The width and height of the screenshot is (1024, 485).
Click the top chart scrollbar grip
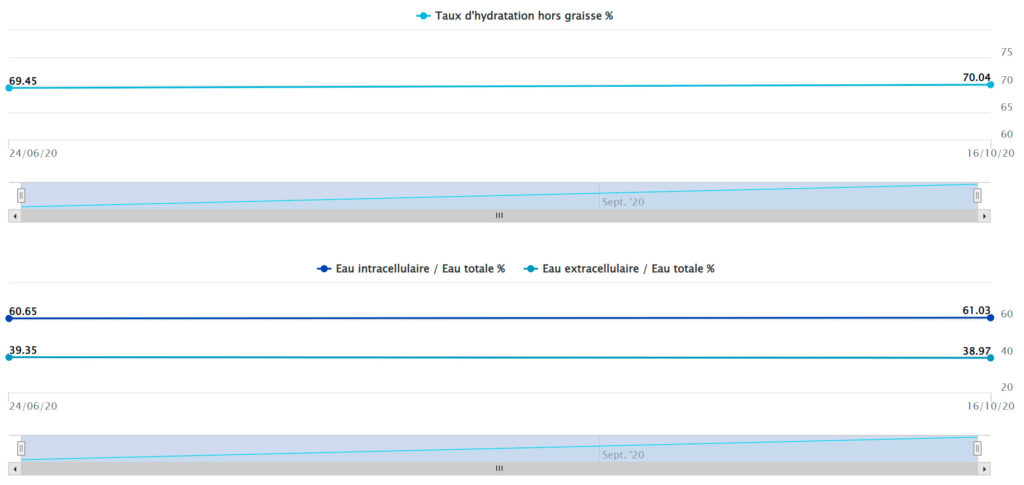pyautogui.click(x=499, y=215)
